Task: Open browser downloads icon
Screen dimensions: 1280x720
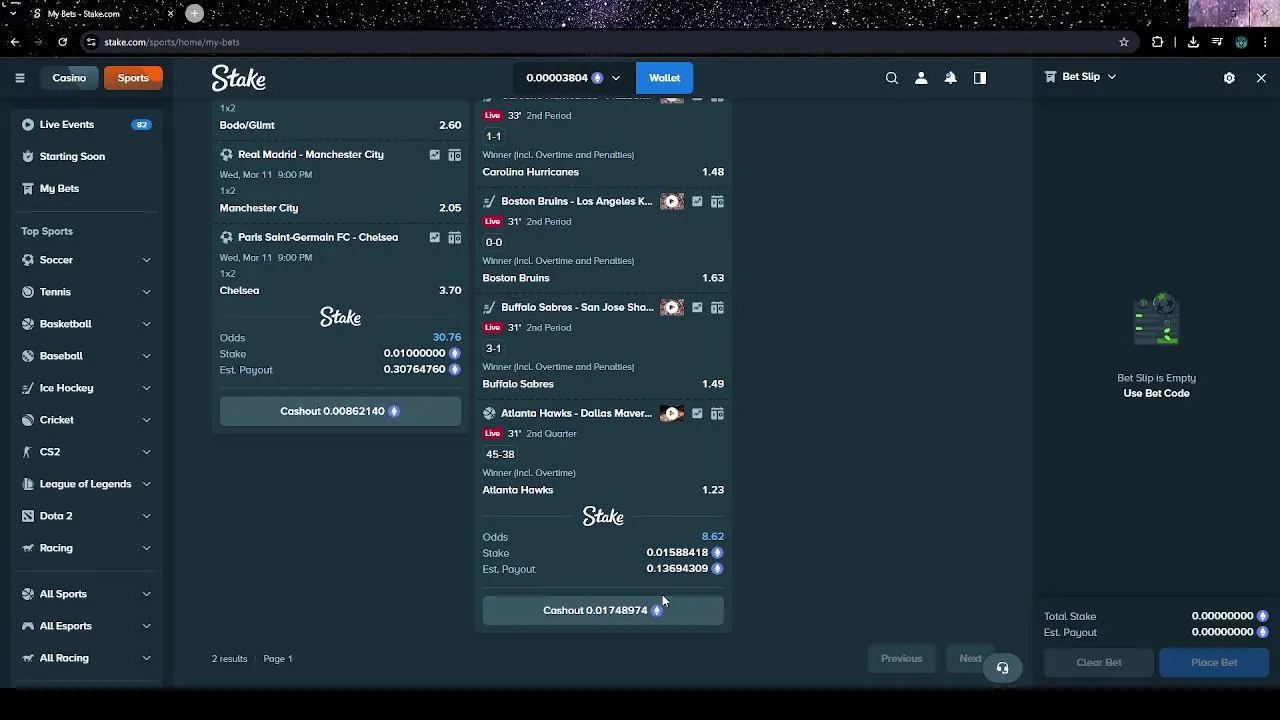Action: tap(1193, 42)
